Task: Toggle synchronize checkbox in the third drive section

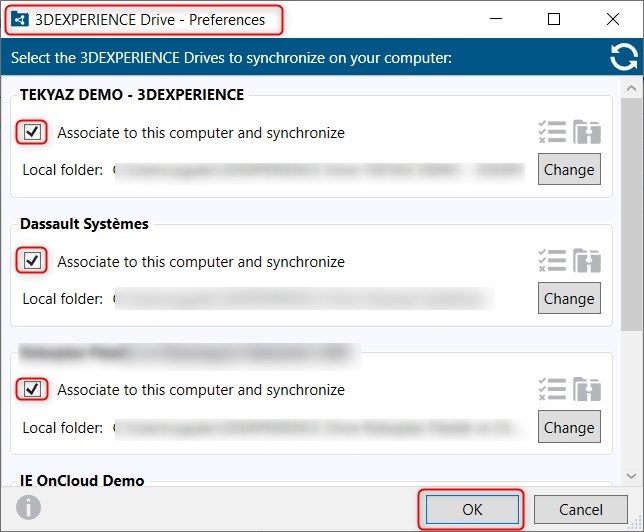Action: coord(32,389)
